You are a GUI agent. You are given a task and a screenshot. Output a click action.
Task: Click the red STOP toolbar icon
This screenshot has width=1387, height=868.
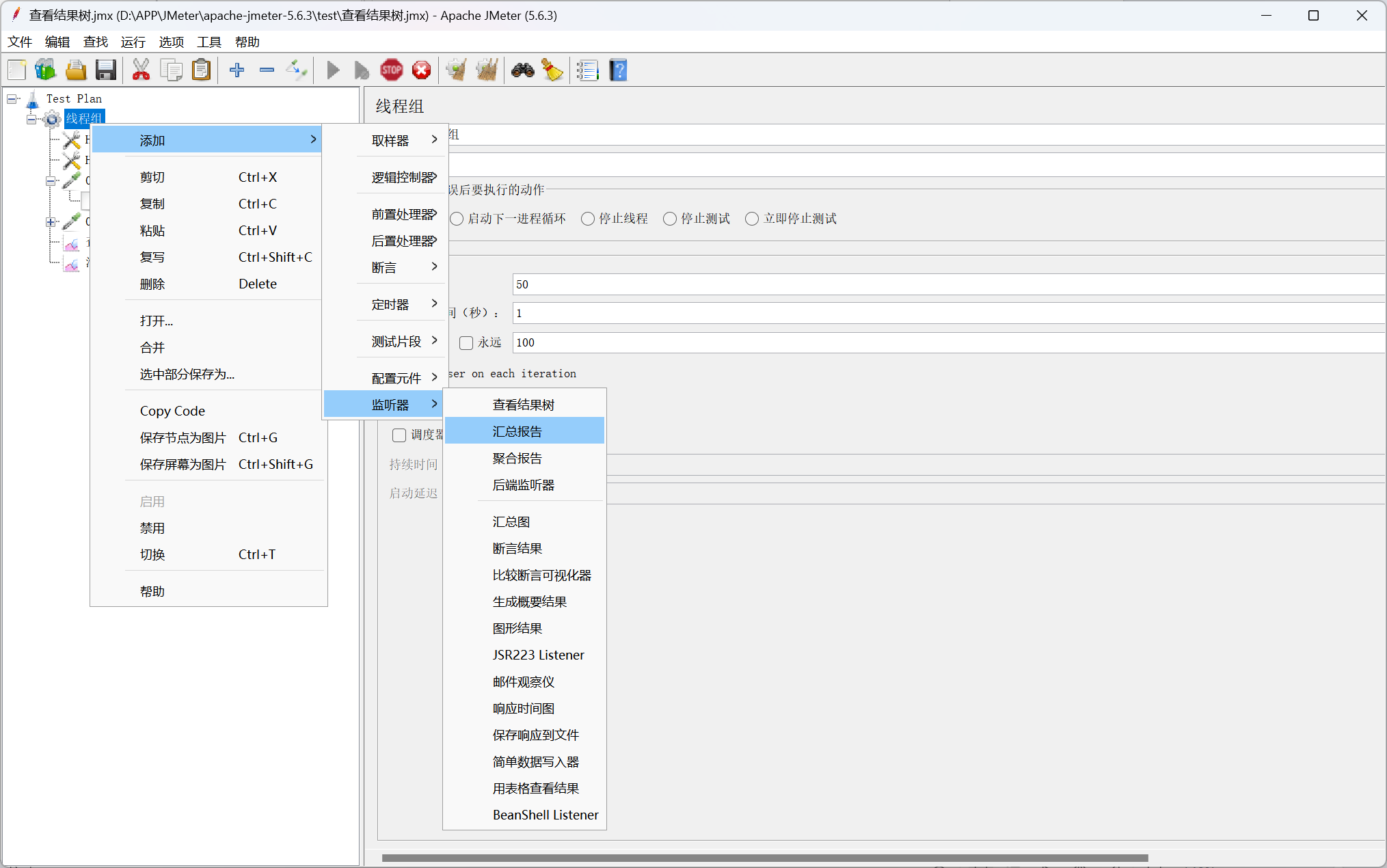pos(392,70)
